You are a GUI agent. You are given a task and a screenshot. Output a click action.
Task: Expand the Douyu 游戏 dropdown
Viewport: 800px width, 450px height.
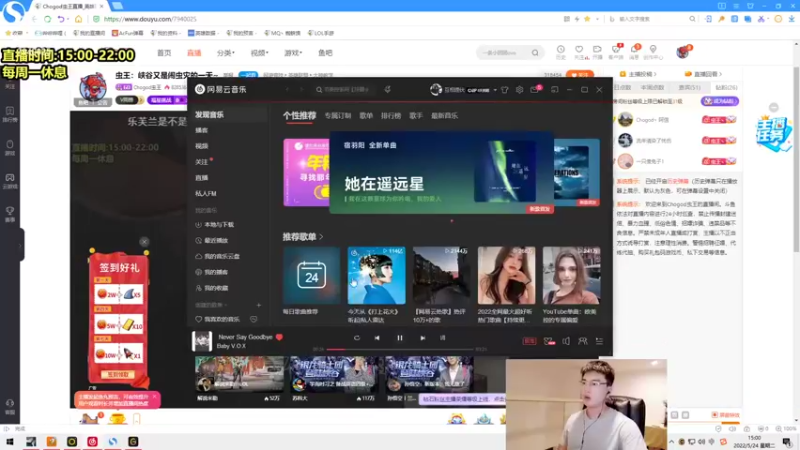293,53
